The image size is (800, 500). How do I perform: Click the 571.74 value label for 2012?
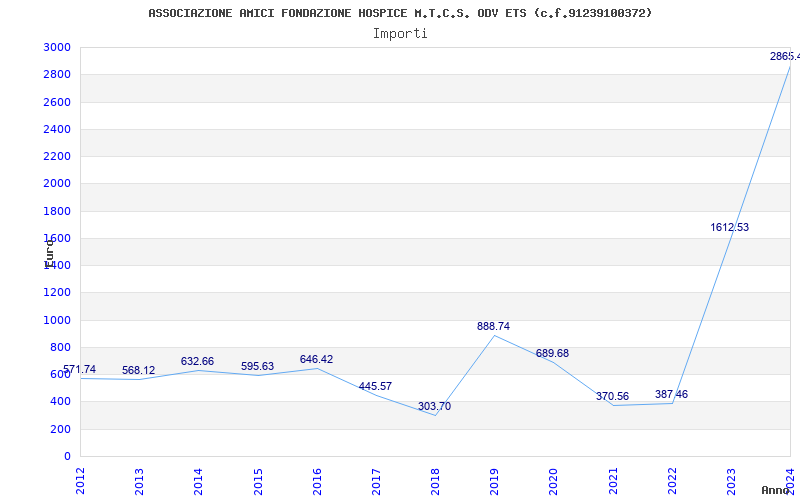tap(80, 370)
